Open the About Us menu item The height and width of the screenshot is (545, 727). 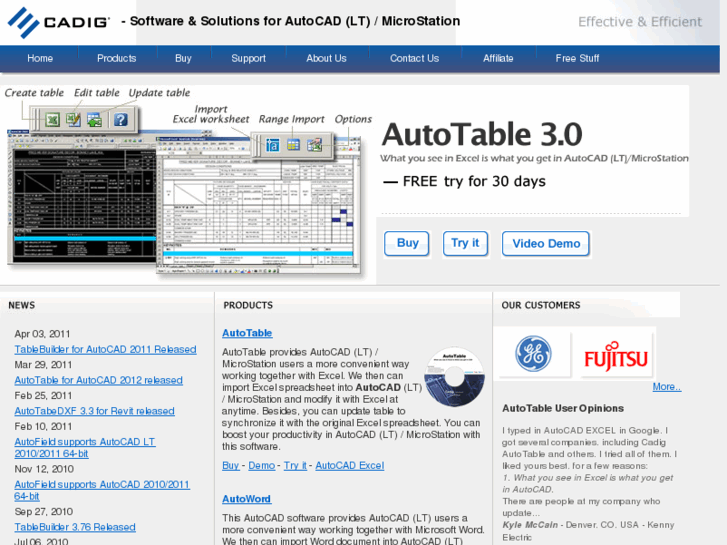(326, 58)
